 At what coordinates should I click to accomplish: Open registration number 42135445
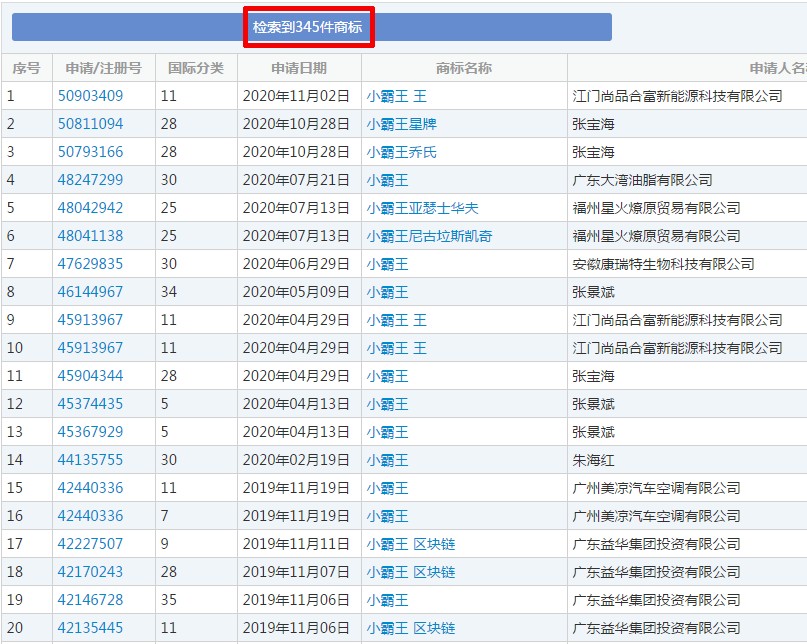(91, 628)
